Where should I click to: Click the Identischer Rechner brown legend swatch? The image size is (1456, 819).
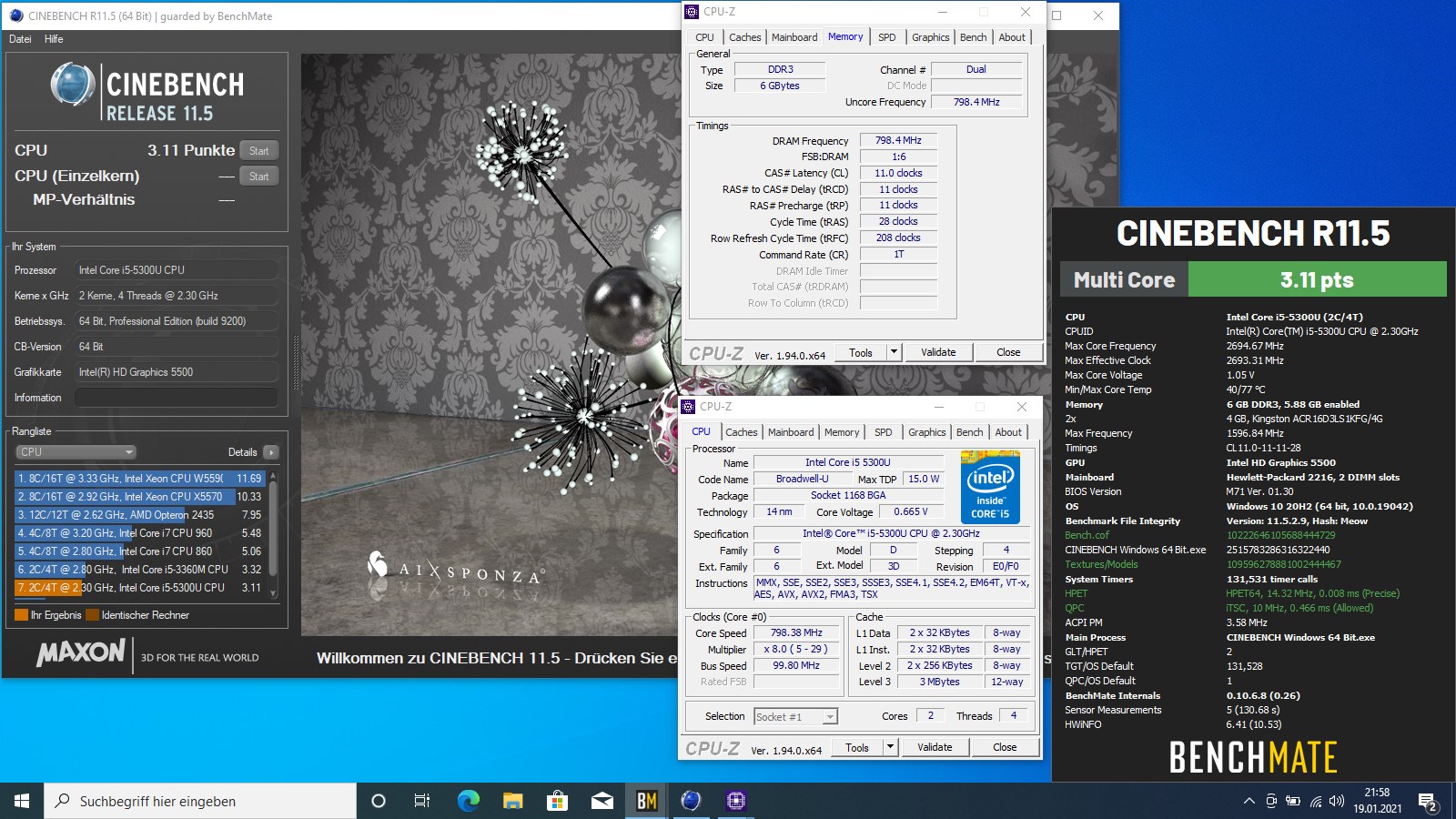[92, 615]
